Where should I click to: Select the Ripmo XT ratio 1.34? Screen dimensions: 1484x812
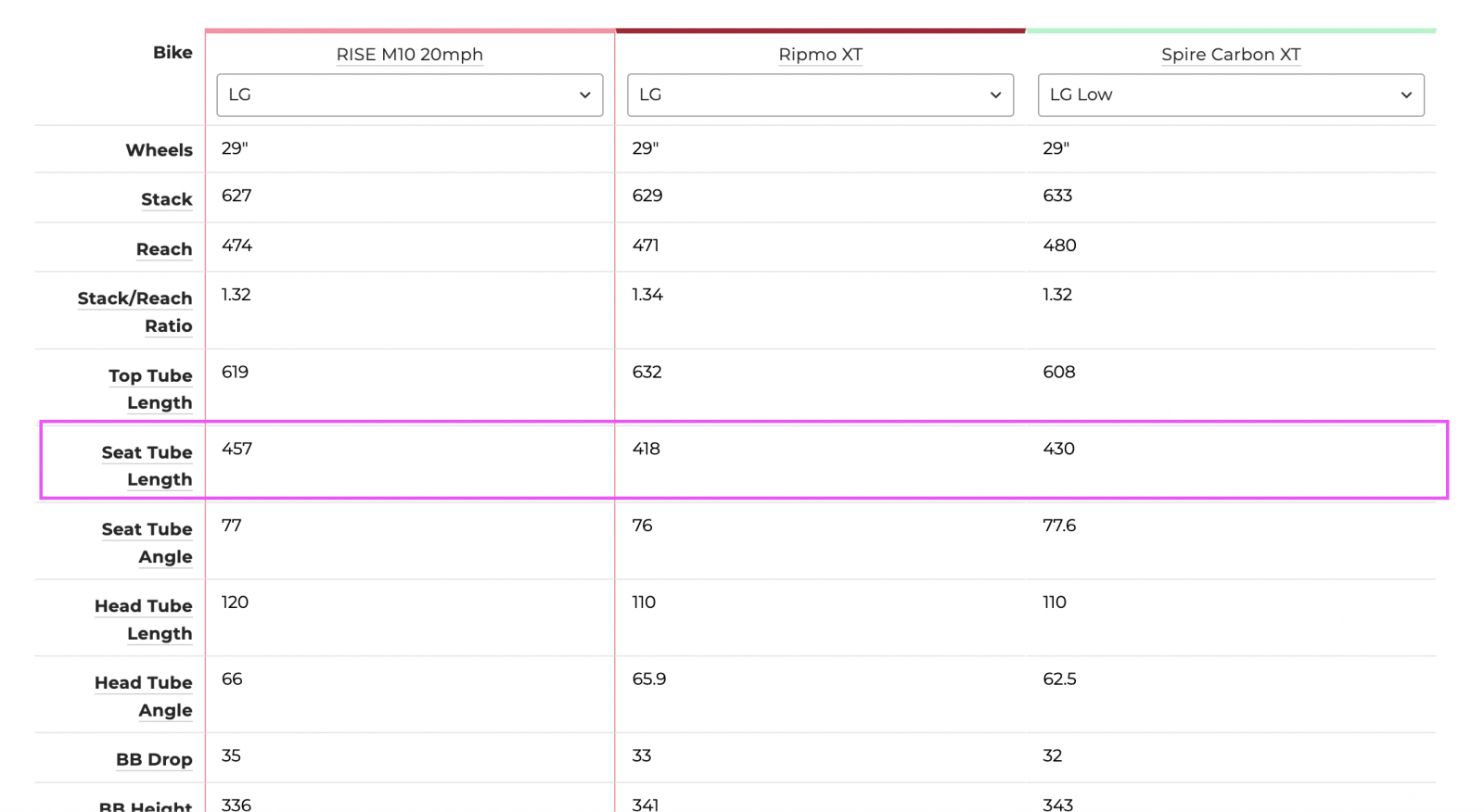[647, 295]
